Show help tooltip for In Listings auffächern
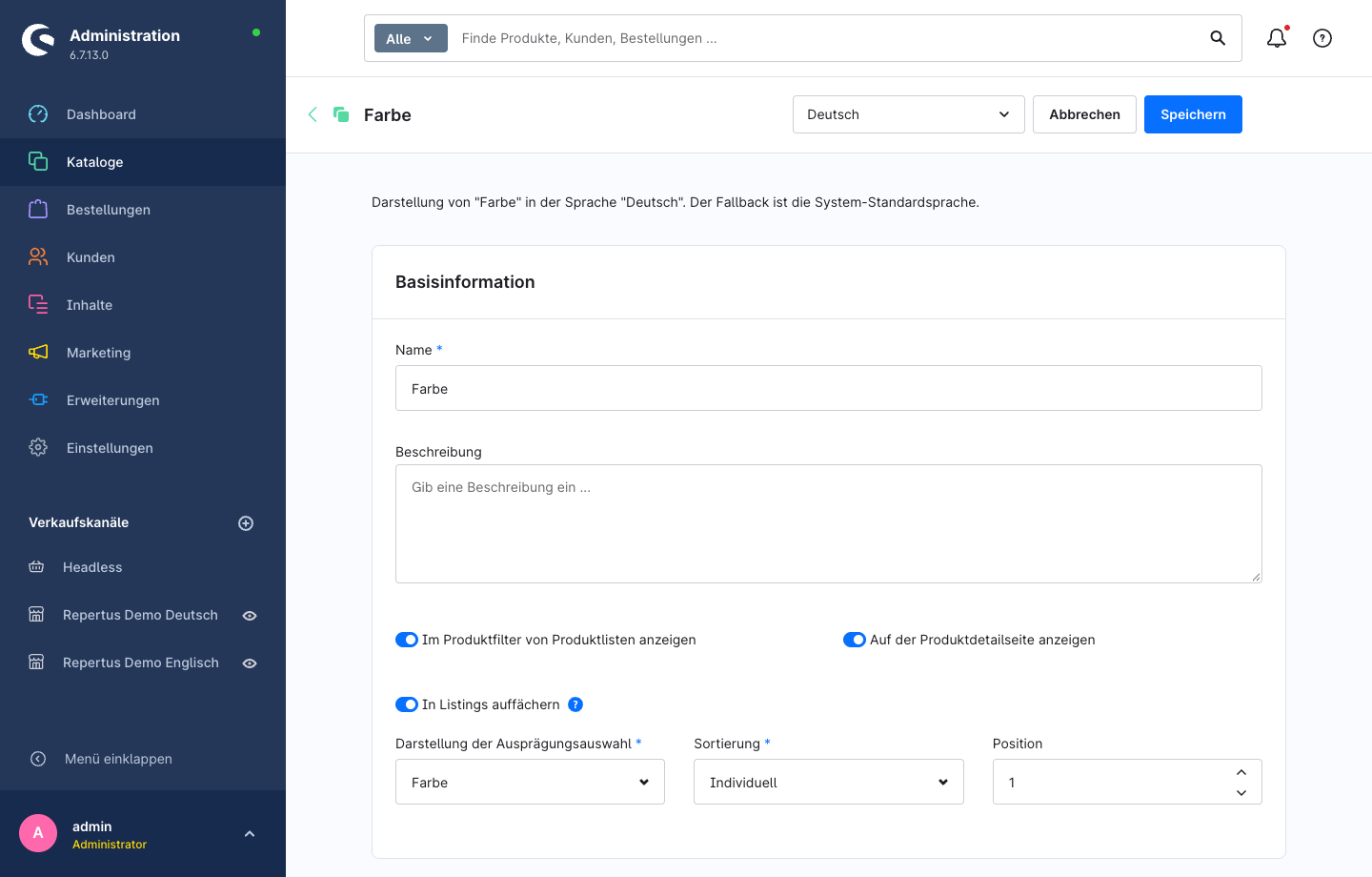Image resolution: width=1372 pixels, height=877 pixels. (x=575, y=704)
